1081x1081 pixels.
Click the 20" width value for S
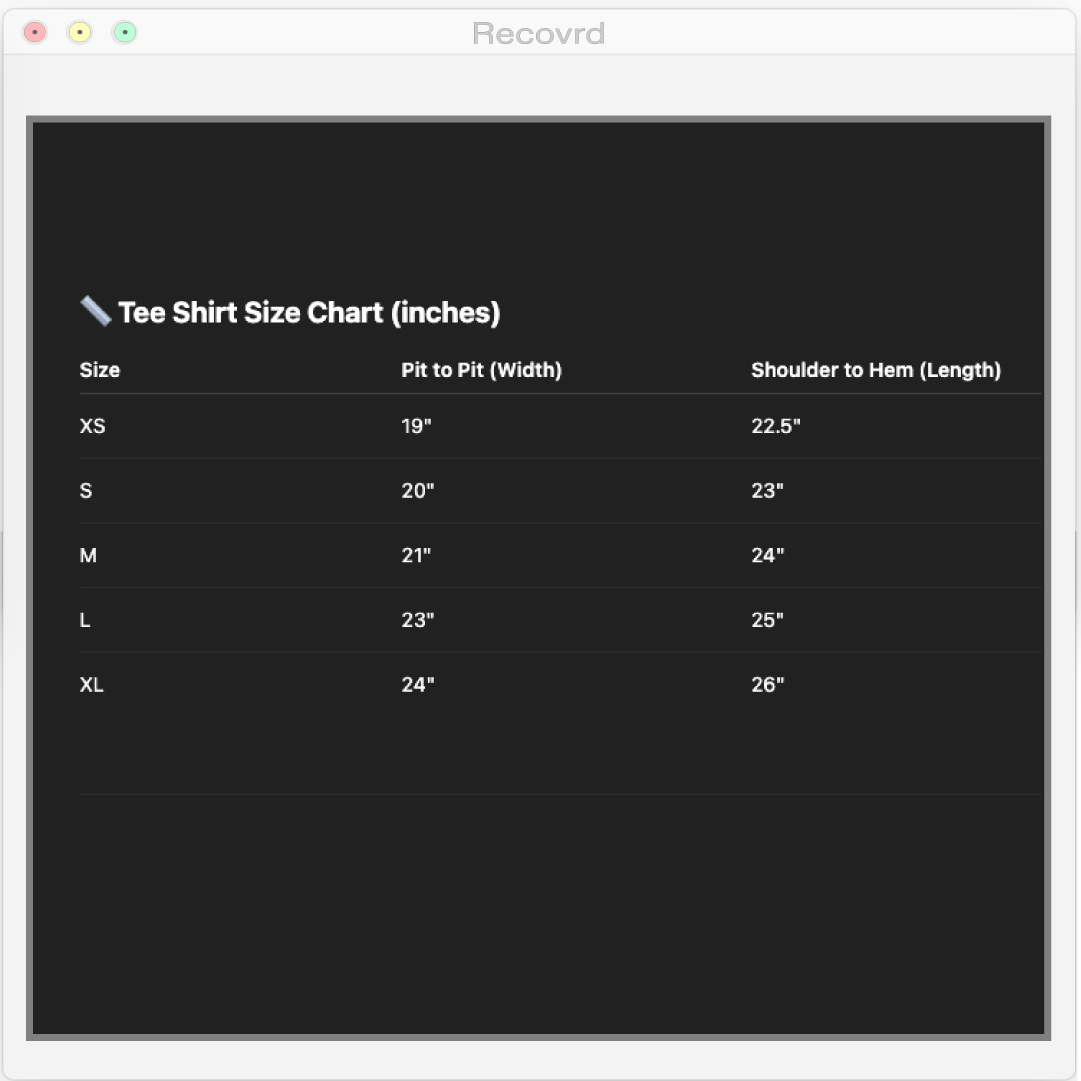(418, 491)
